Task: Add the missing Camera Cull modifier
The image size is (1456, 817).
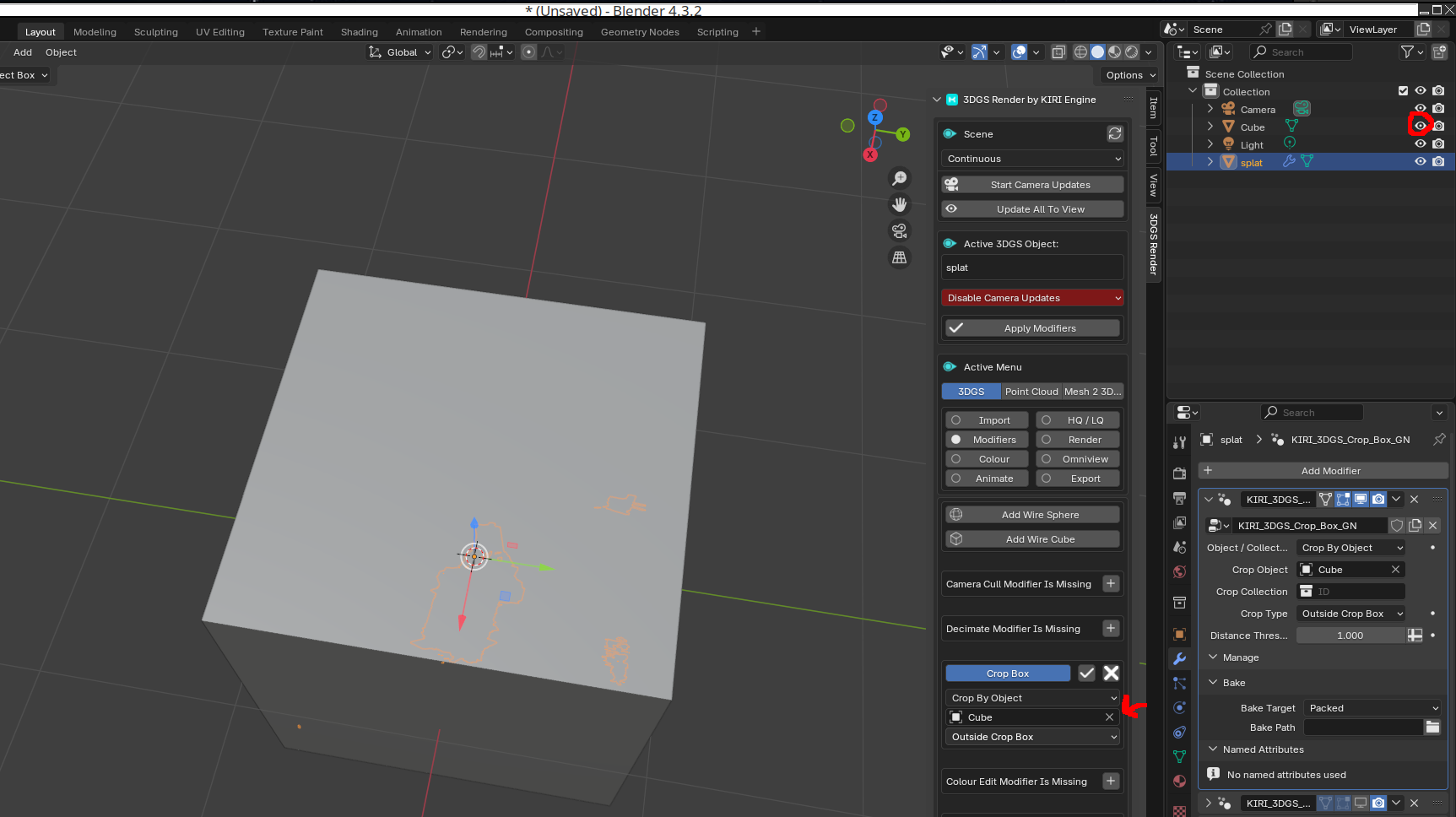Action: click(x=1111, y=584)
